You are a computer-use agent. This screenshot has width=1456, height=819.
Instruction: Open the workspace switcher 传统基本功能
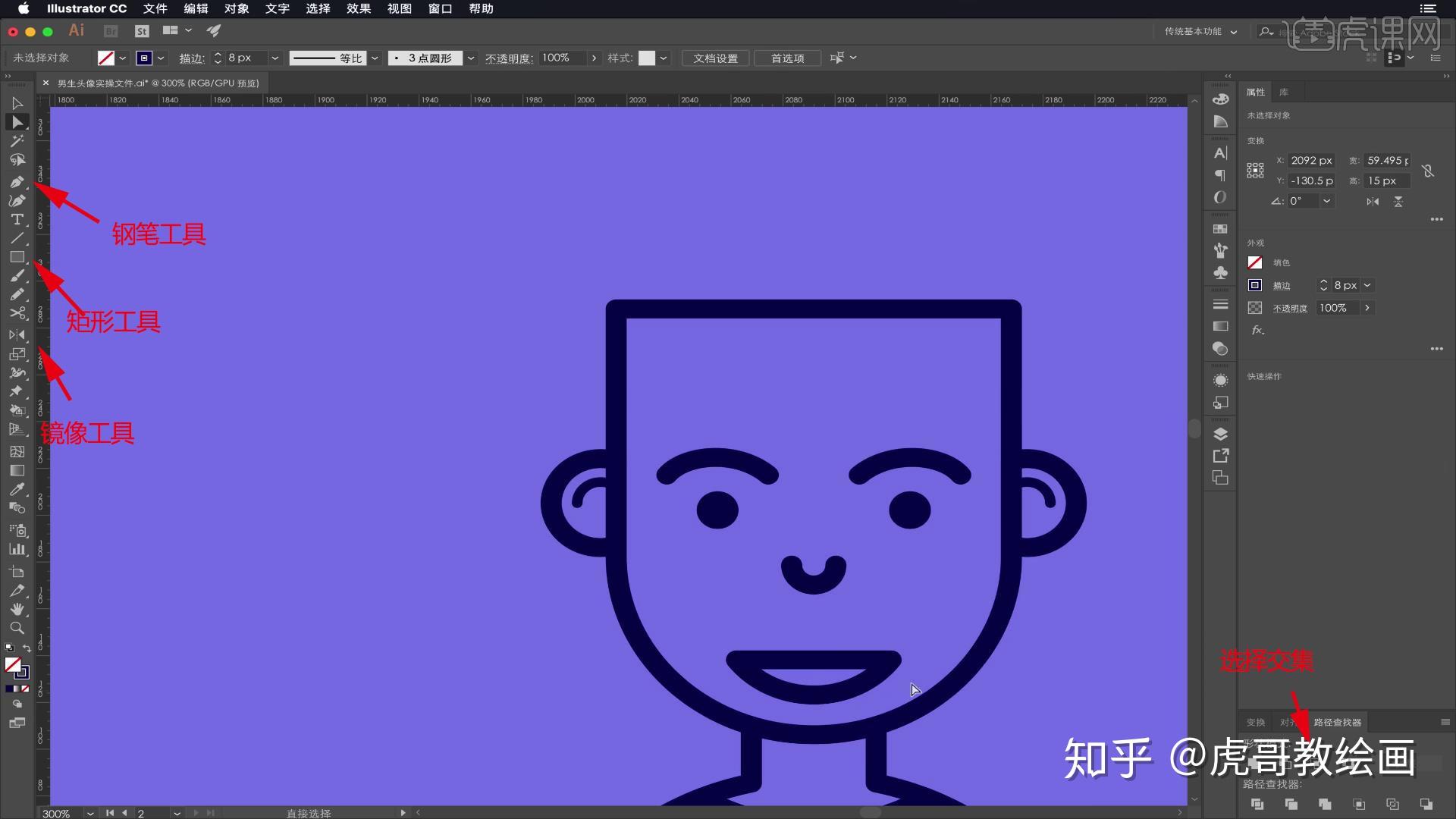[x=1200, y=31]
